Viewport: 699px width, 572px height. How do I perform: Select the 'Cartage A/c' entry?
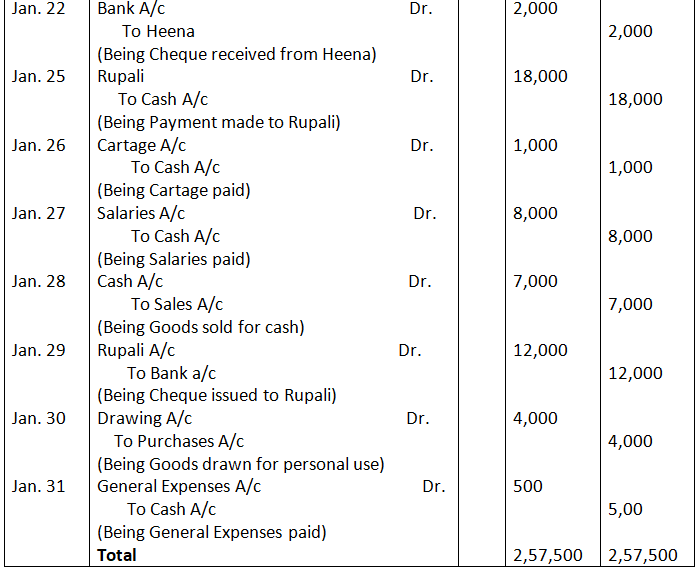(x=142, y=145)
